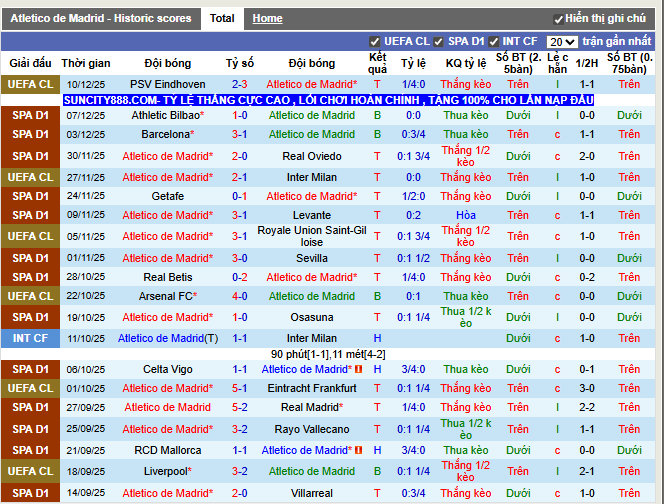Toggle the Hiển thị ghi chú checkbox

click(558, 19)
